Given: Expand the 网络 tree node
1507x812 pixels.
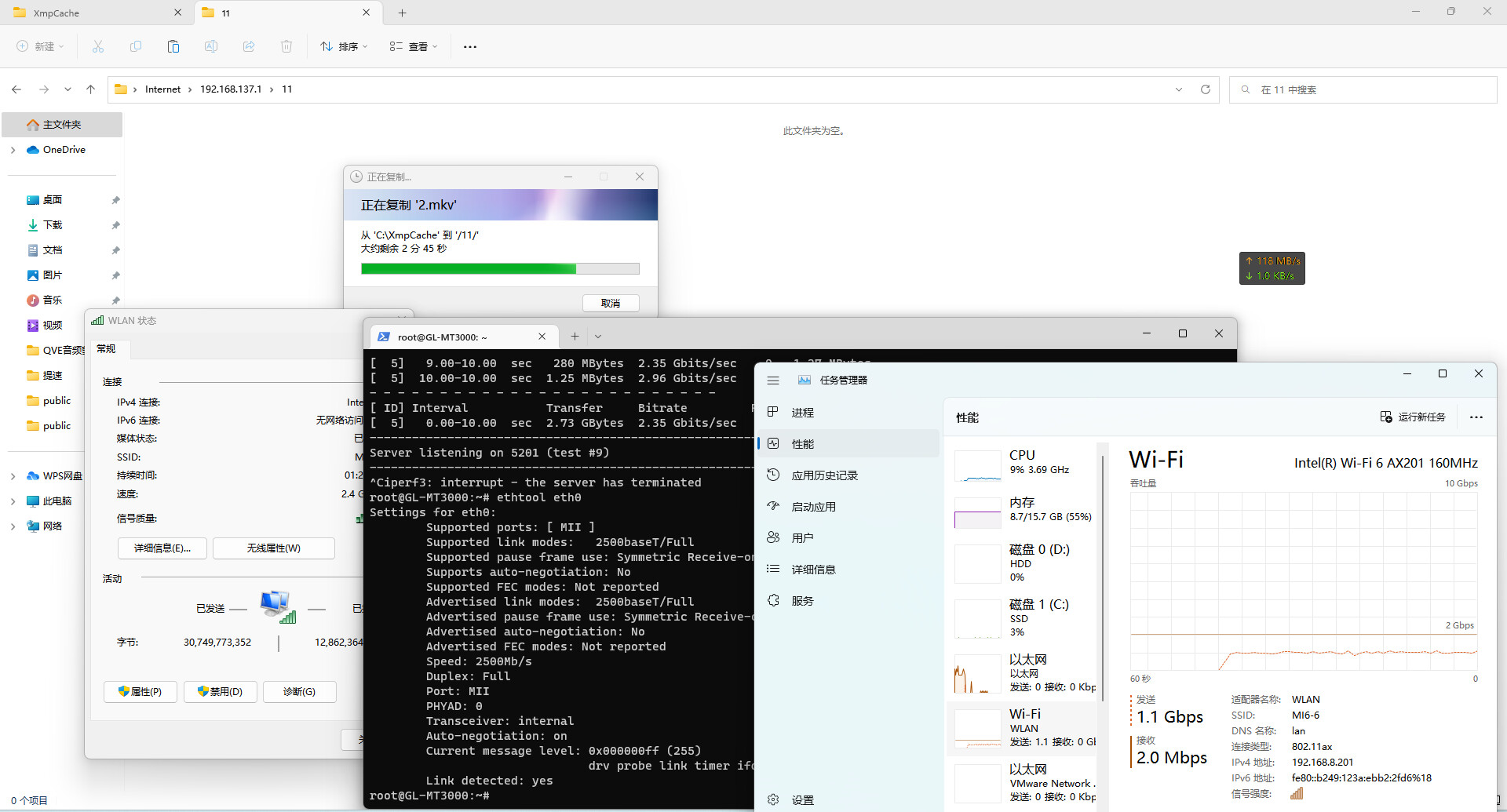Looking at the screenshot, I should (x=13, y=526).
